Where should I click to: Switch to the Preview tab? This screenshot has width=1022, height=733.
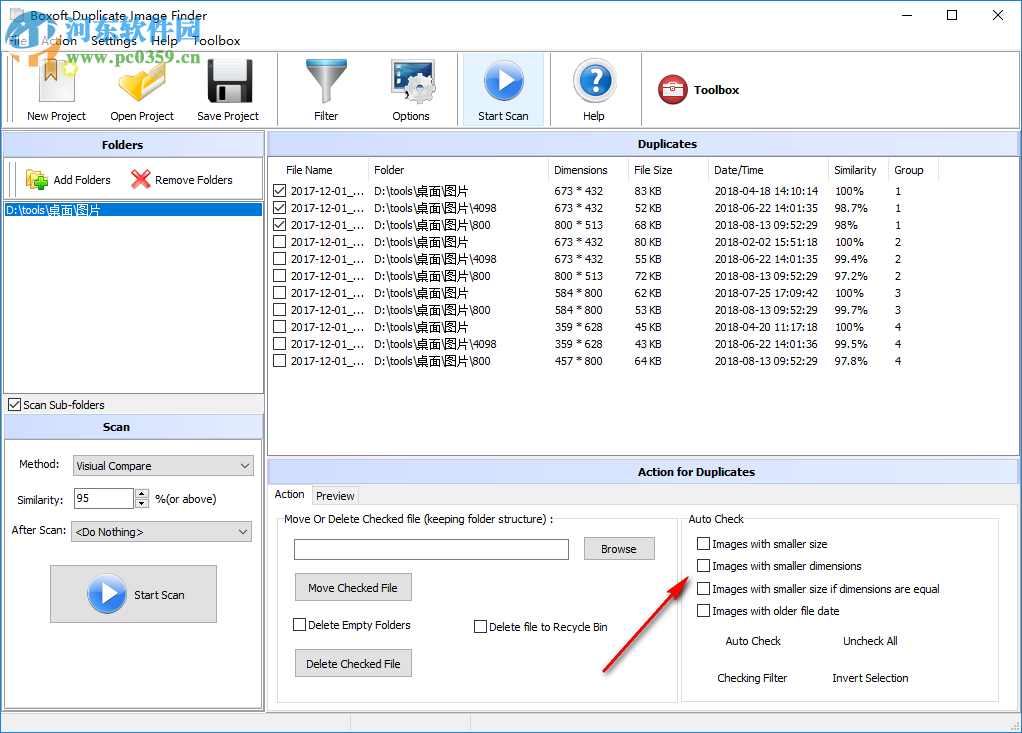click(335, 495)
